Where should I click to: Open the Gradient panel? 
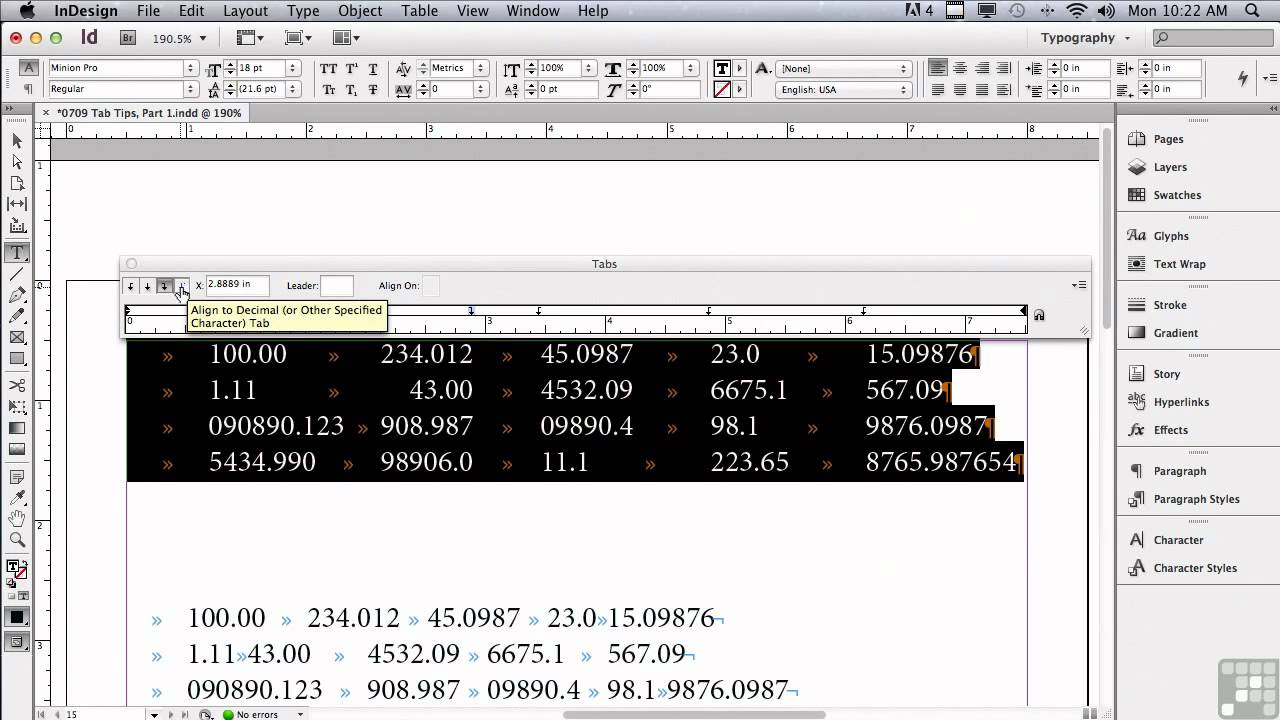1175,333
